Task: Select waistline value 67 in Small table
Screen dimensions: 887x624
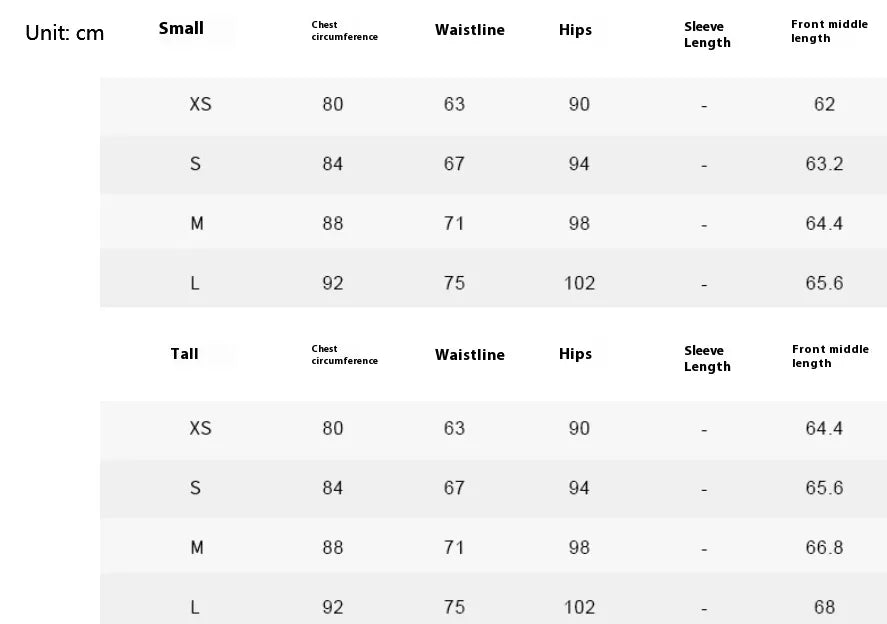Action: [x=454, y=164]
